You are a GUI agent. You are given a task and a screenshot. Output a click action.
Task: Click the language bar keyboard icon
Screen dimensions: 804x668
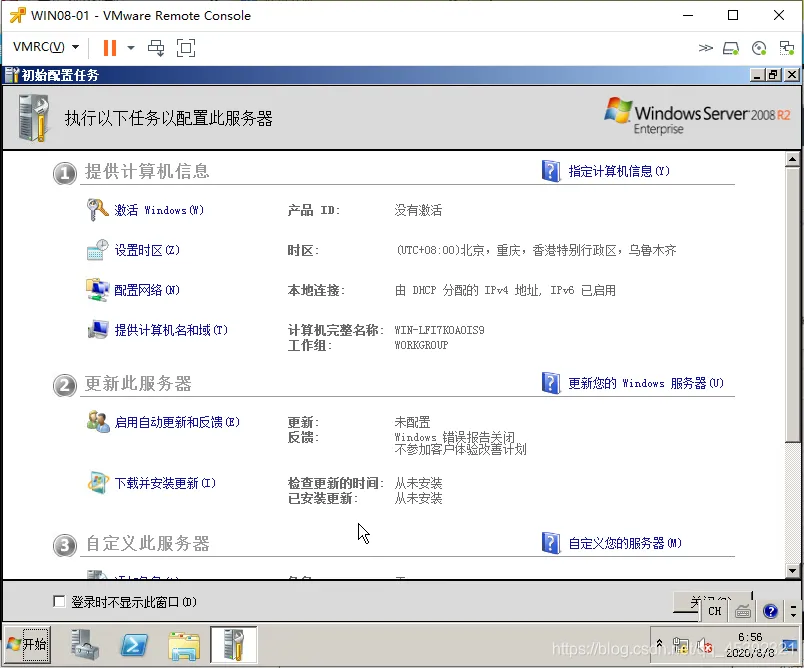point(742,611)
